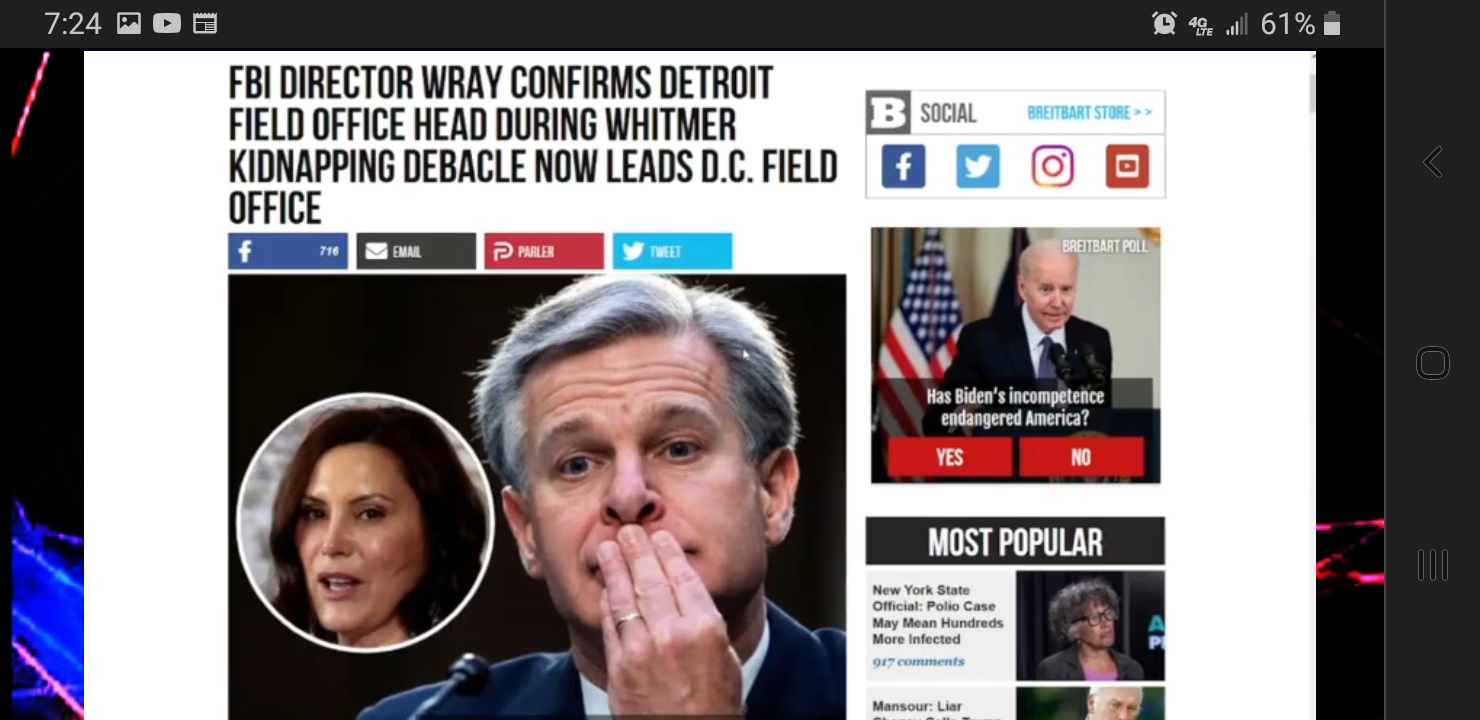
Task: Vote NO in Breitbart poll
Action: point(1081,457)
